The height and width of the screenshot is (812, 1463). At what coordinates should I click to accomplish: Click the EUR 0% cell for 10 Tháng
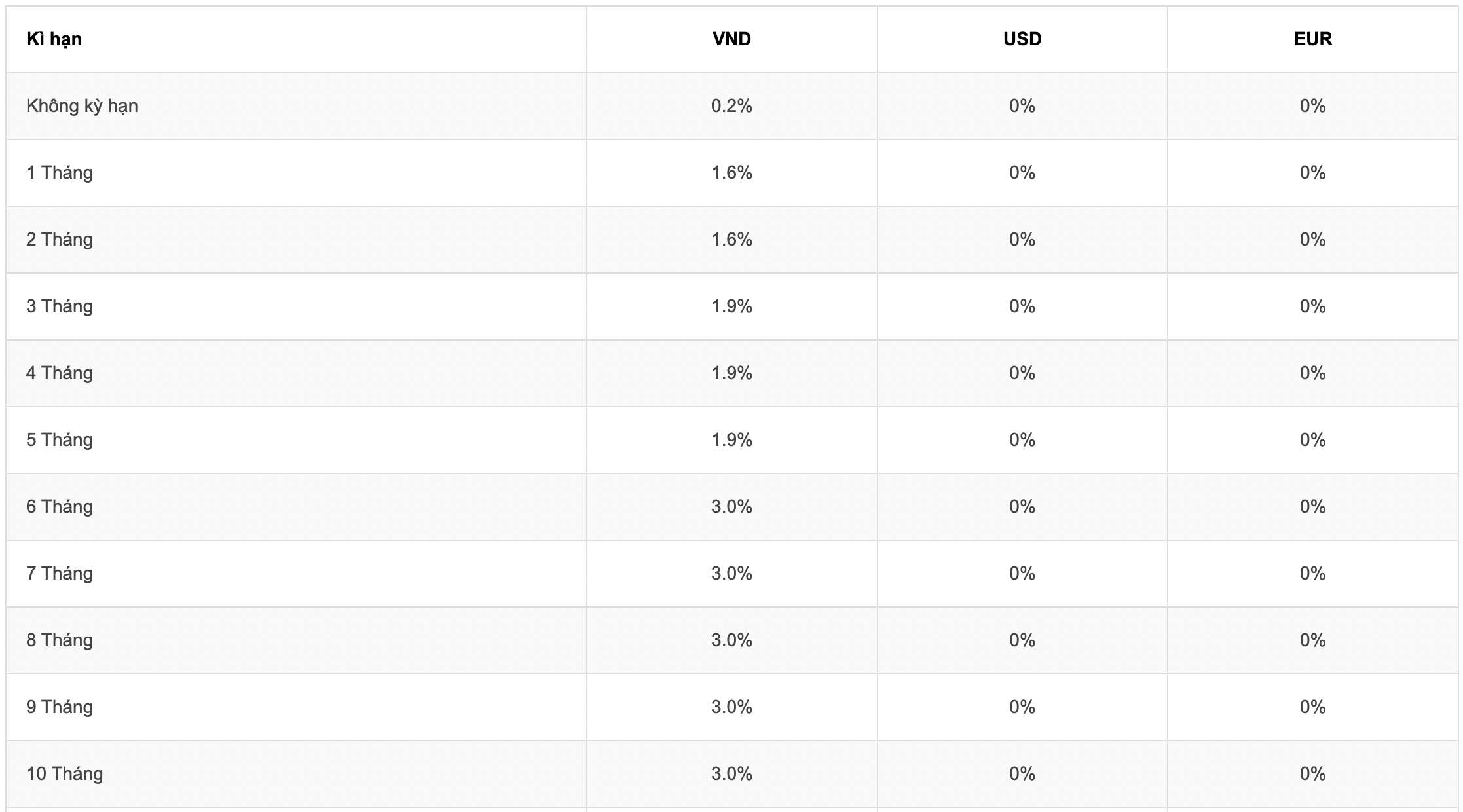[x=1313, y=774]
